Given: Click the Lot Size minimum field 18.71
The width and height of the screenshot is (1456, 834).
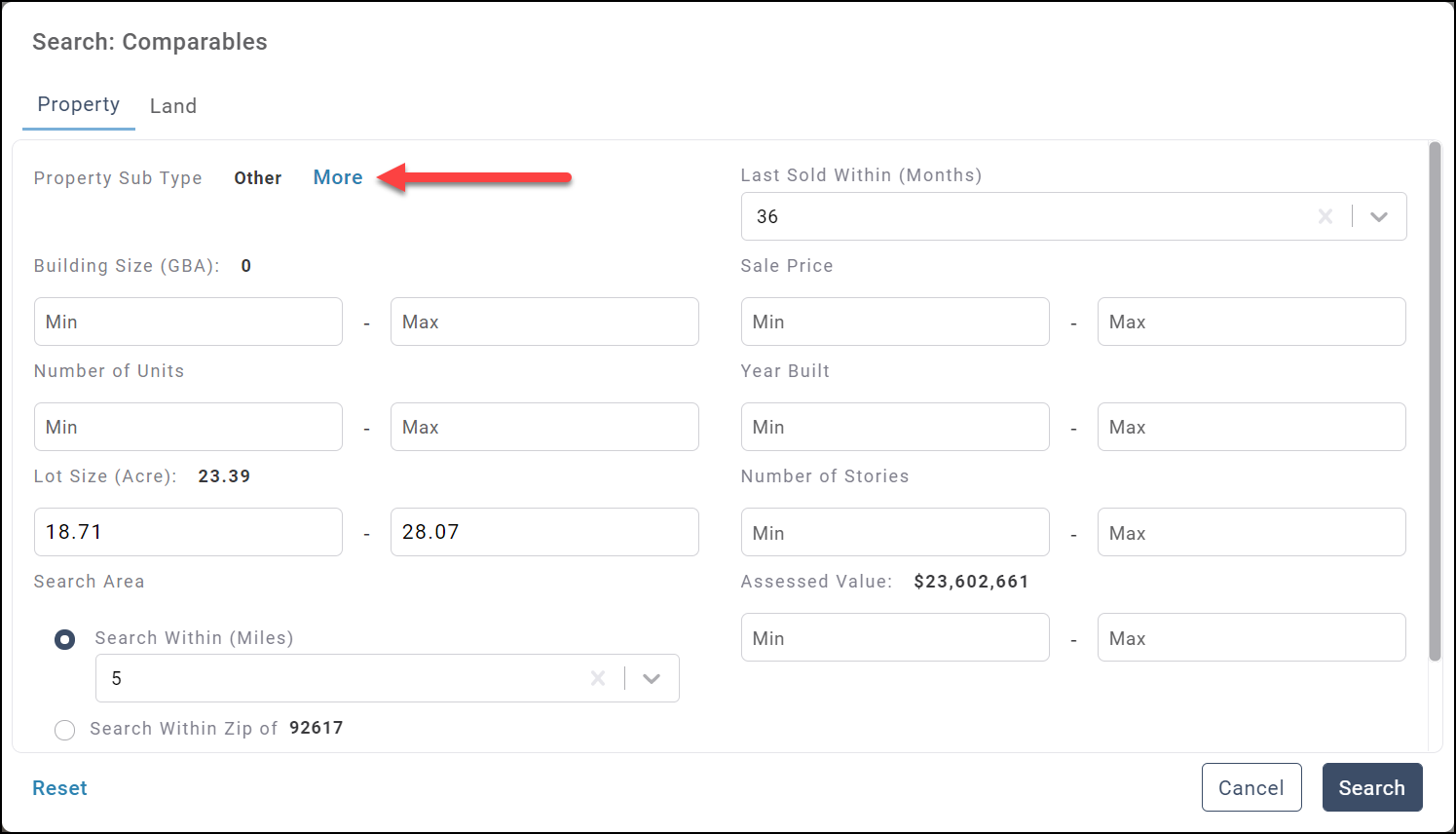Looking at the screenshot, I should (x=188, y=532).
